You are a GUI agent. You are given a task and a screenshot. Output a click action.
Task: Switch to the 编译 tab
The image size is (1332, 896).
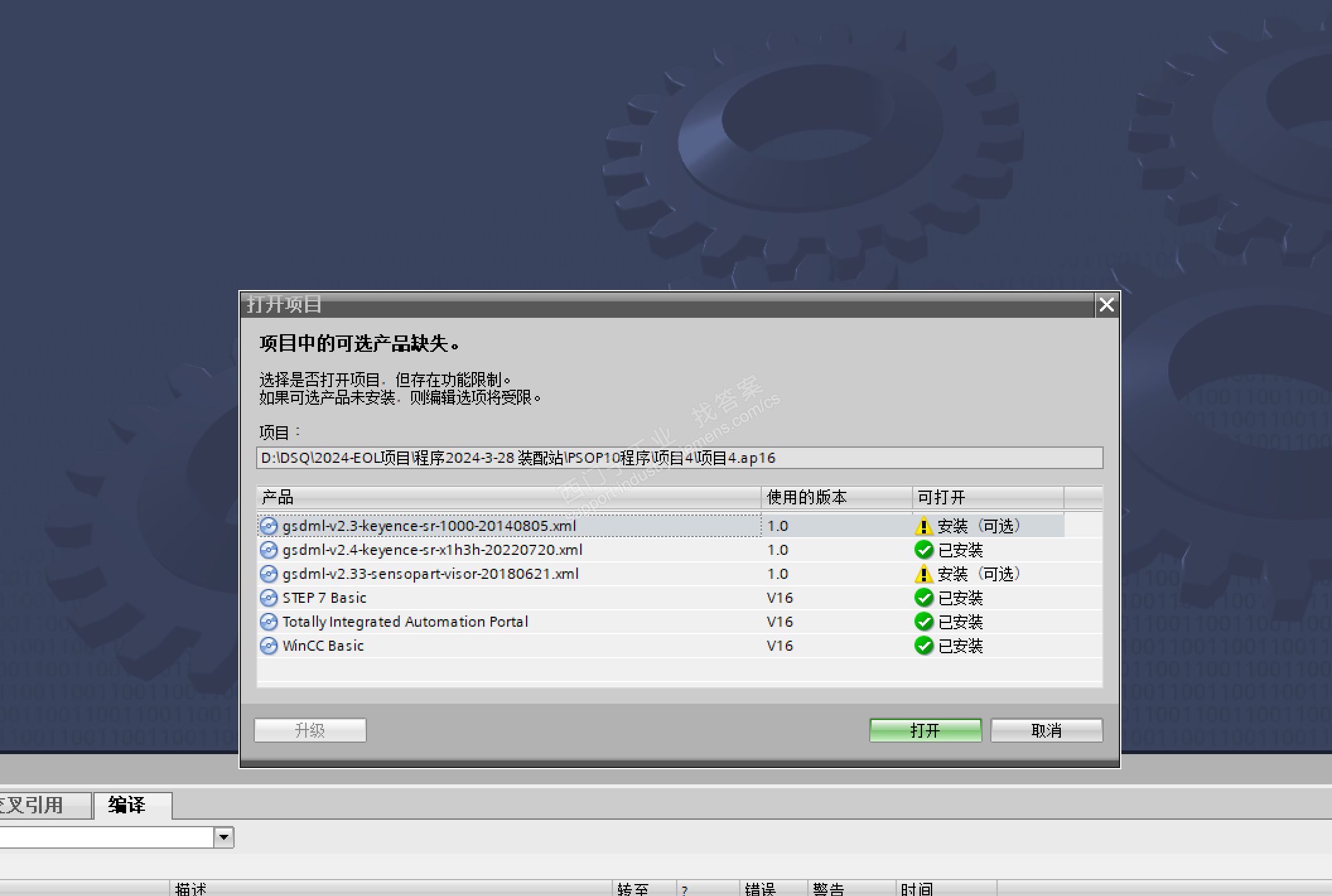point(127,805)
